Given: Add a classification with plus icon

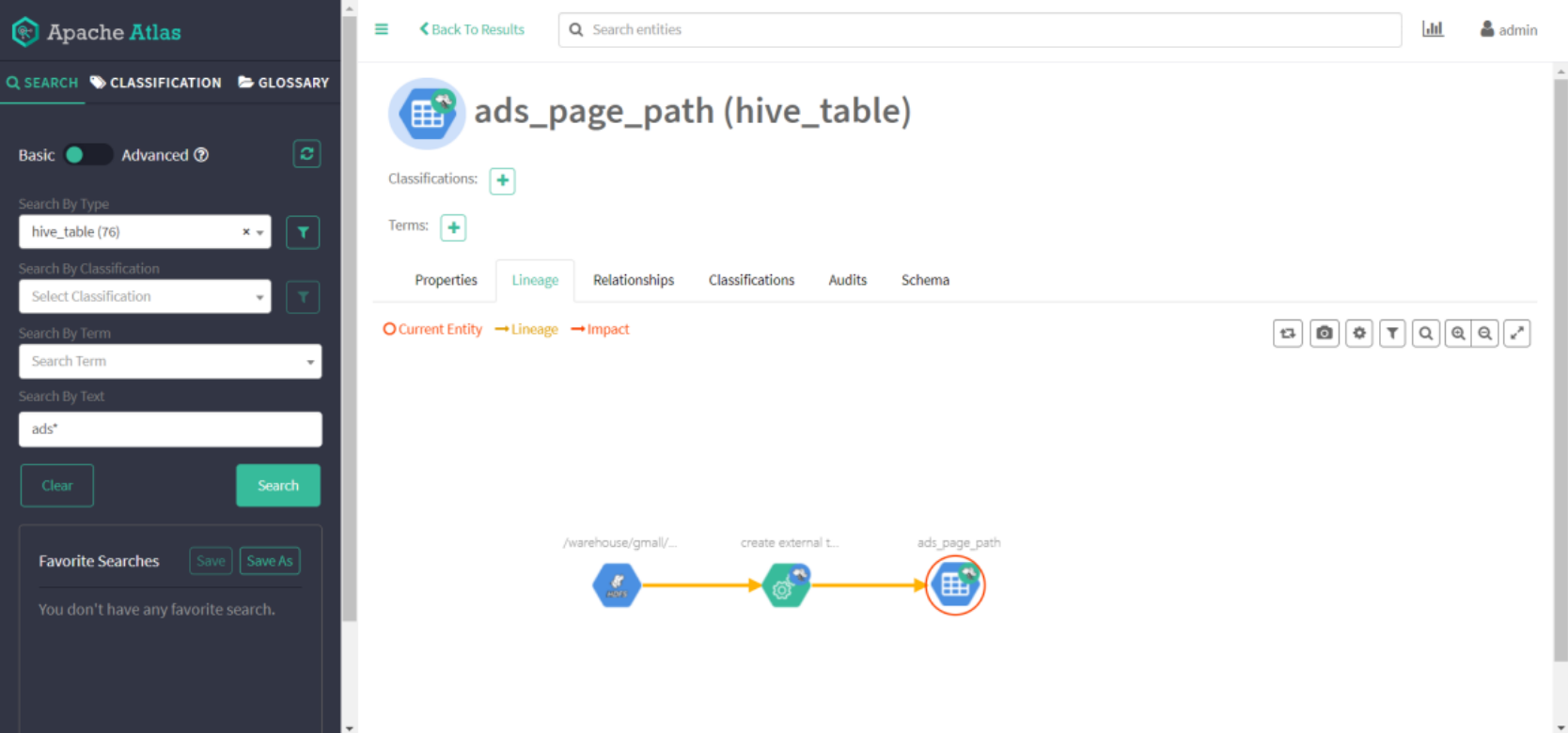Looking at the screenshot, I should pyautogui.click(x=502, y=180).
